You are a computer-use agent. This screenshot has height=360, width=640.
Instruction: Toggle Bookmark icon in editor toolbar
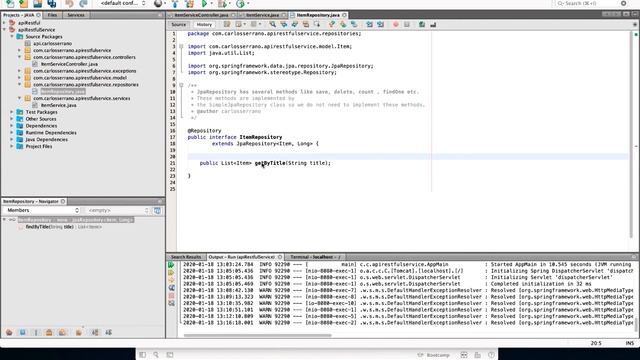(x=354, y=24)
